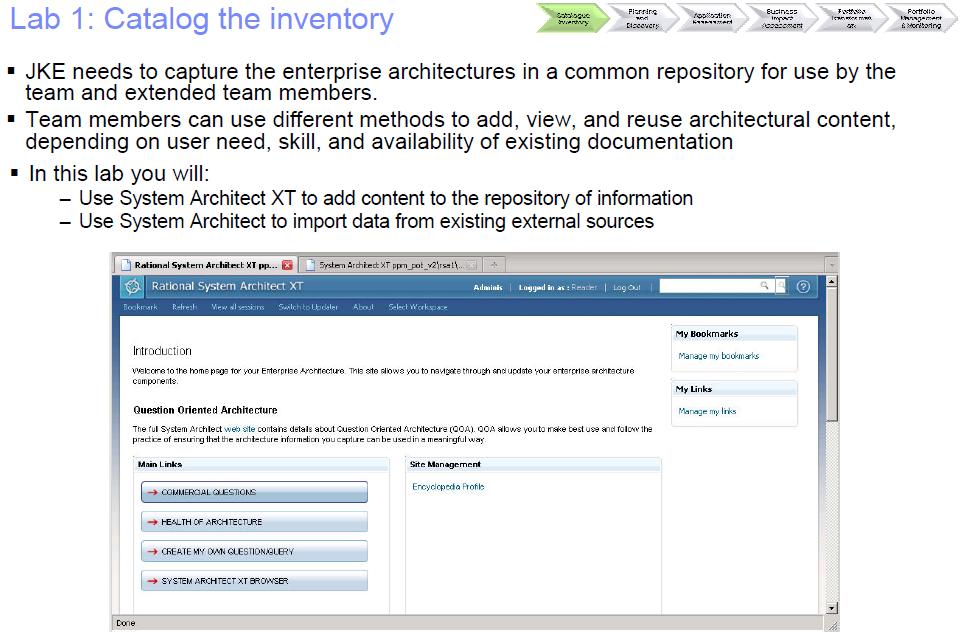Click the Admin link in header

coord(488,287)
